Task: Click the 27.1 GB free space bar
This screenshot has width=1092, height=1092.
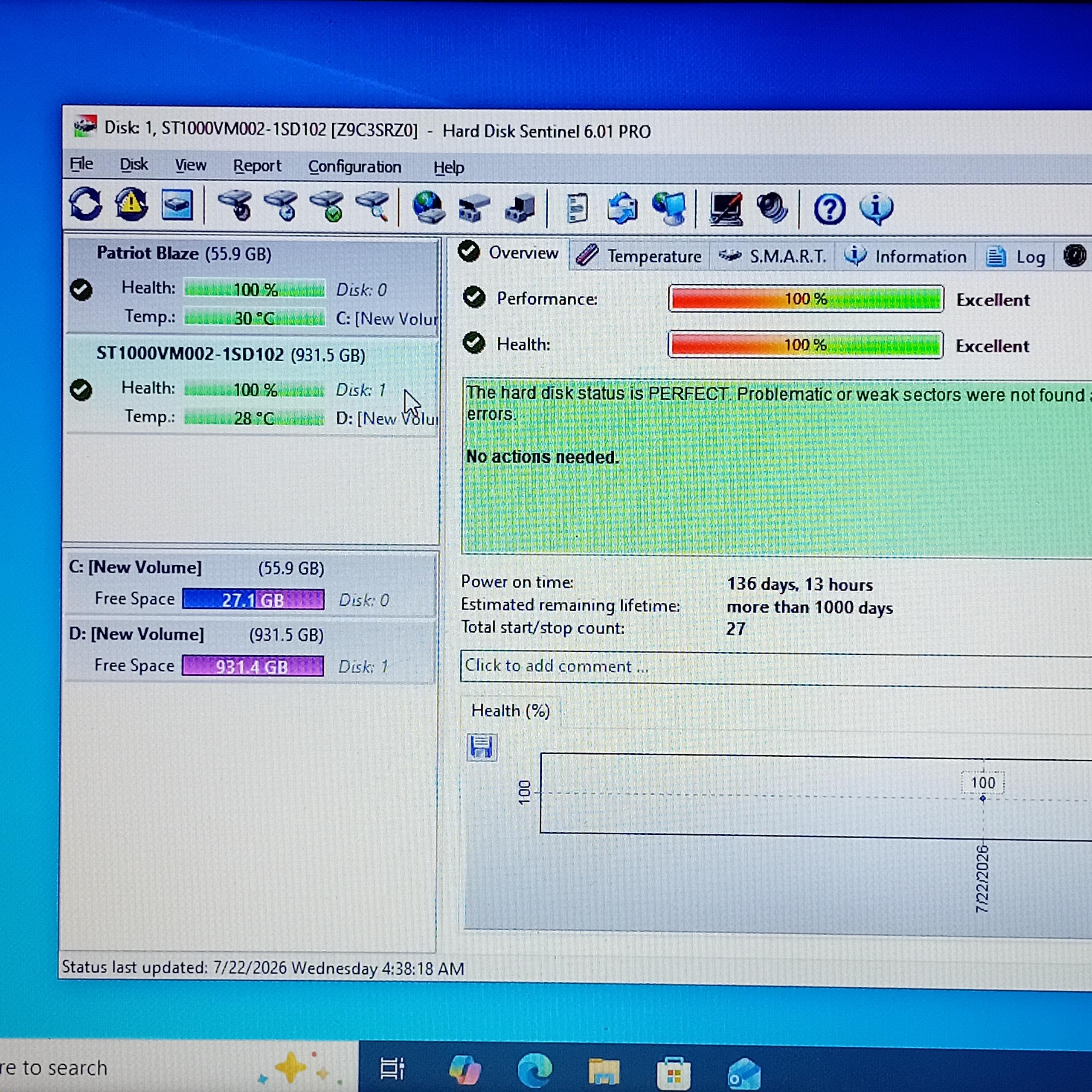Action: click(x=253, y=599)
